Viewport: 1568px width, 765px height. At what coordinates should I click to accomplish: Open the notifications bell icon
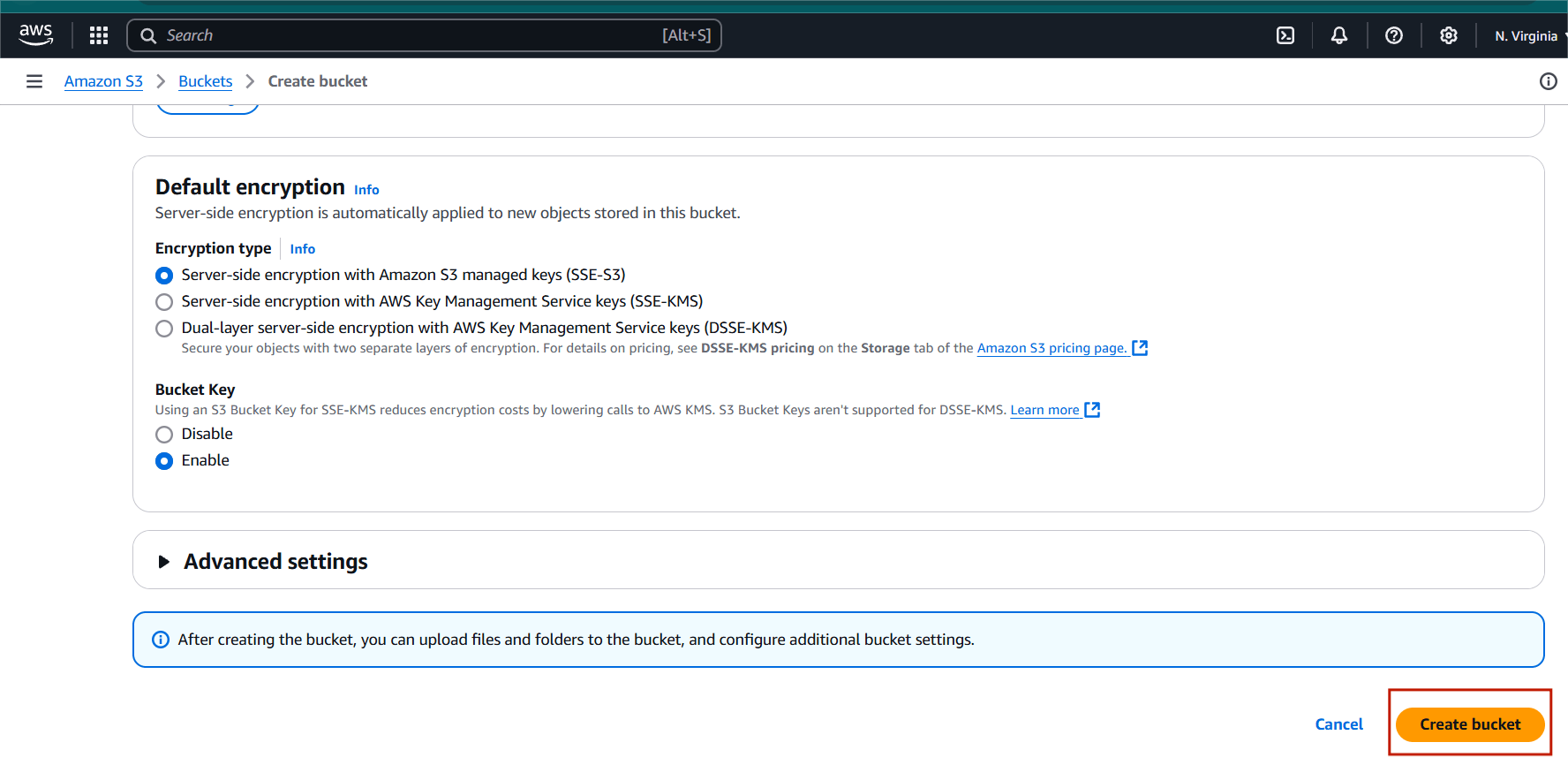1339,35
